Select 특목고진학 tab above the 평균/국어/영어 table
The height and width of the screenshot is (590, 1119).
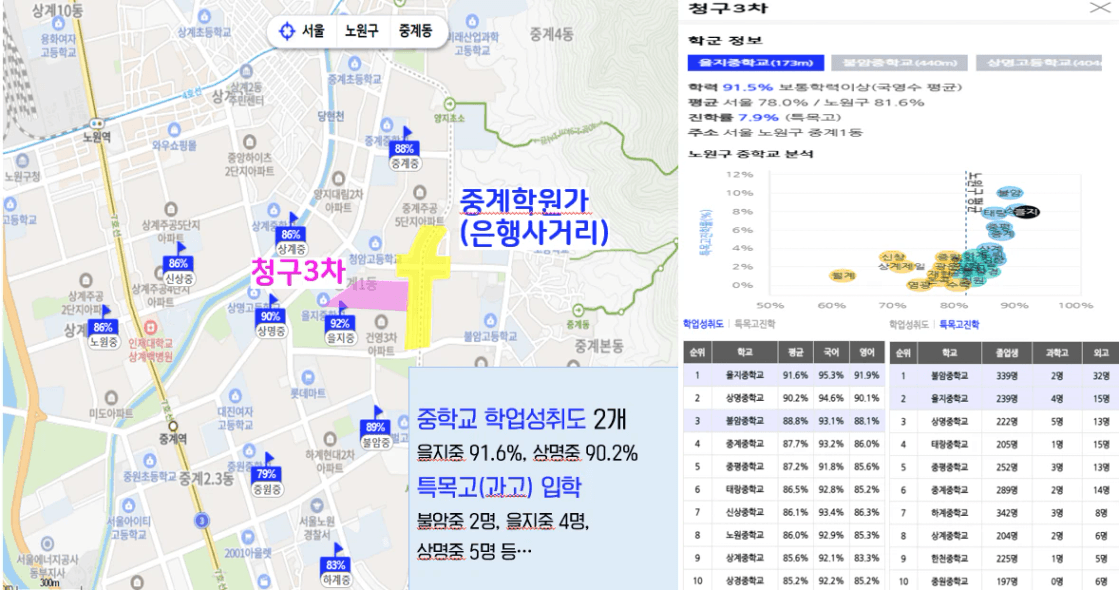pyautogui.click(x=755, y=324)
